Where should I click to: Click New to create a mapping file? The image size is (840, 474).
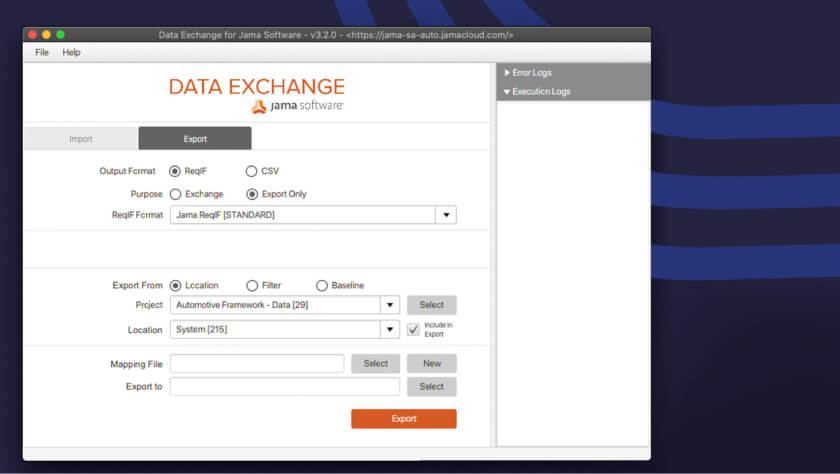point(431,364)
